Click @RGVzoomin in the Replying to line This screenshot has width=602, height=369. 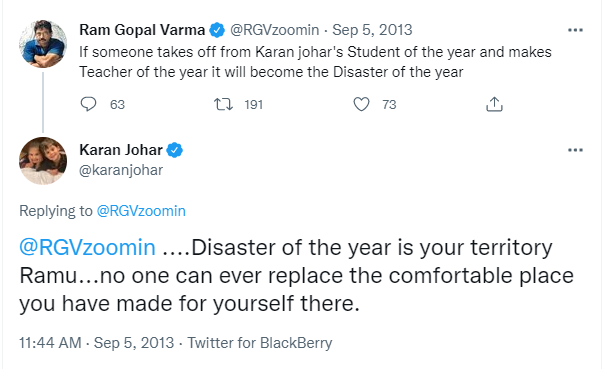141,211
